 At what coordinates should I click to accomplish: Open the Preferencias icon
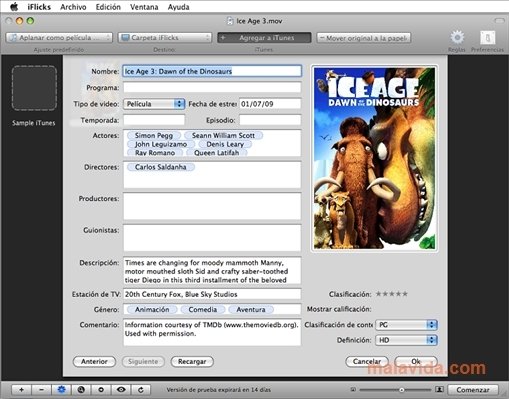tap(487, 37)
